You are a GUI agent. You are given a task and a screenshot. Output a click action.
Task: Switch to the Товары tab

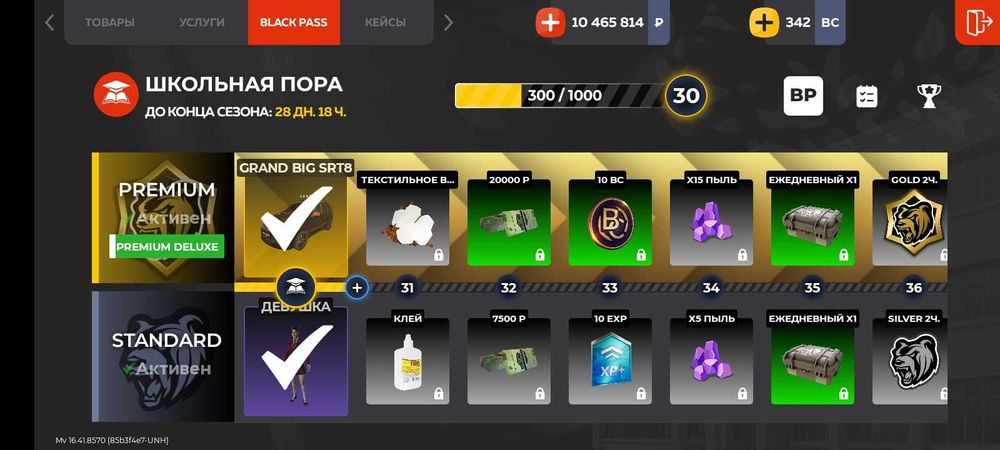coord(110,22)
